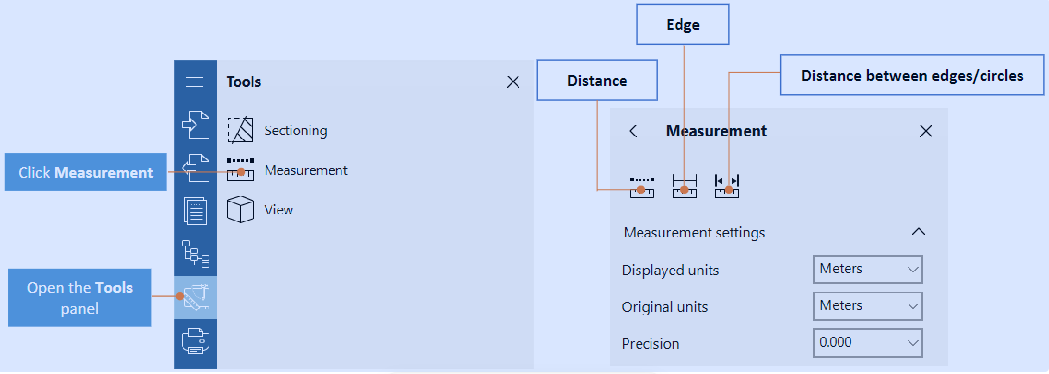Go back from the Measurement panel

634,131
